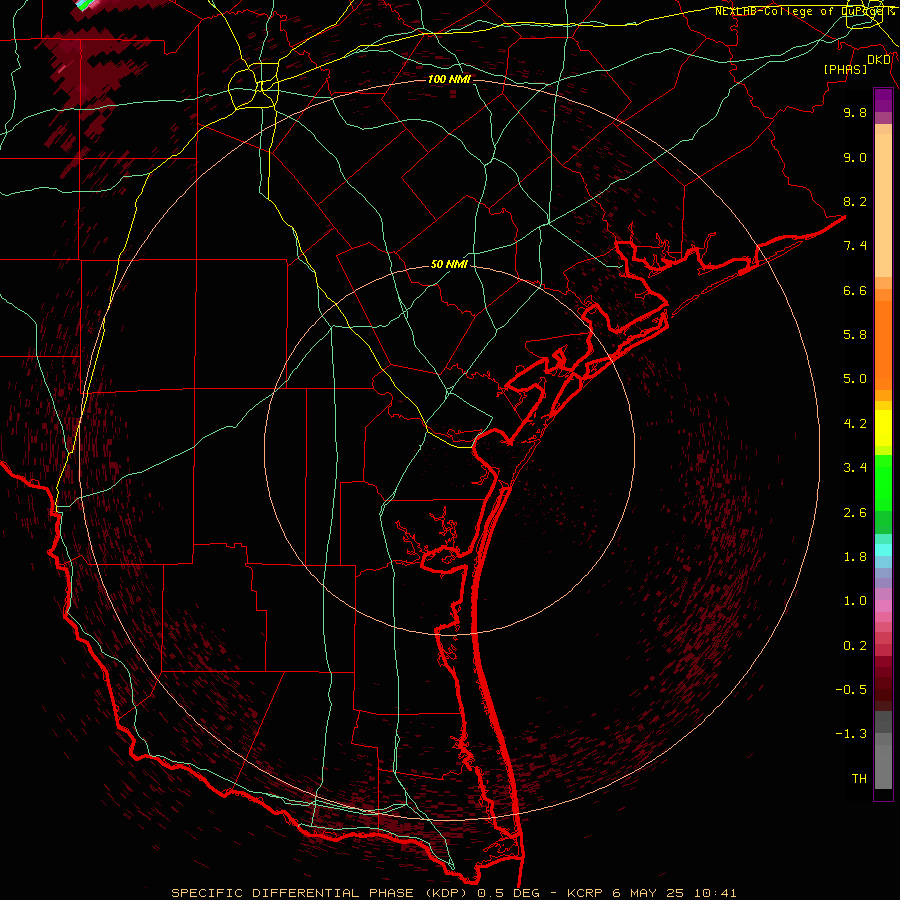The height and width of the screenshot is (900, 900).
Task: Pick the gray TH legend bar segment
Action: pos(883,766)
